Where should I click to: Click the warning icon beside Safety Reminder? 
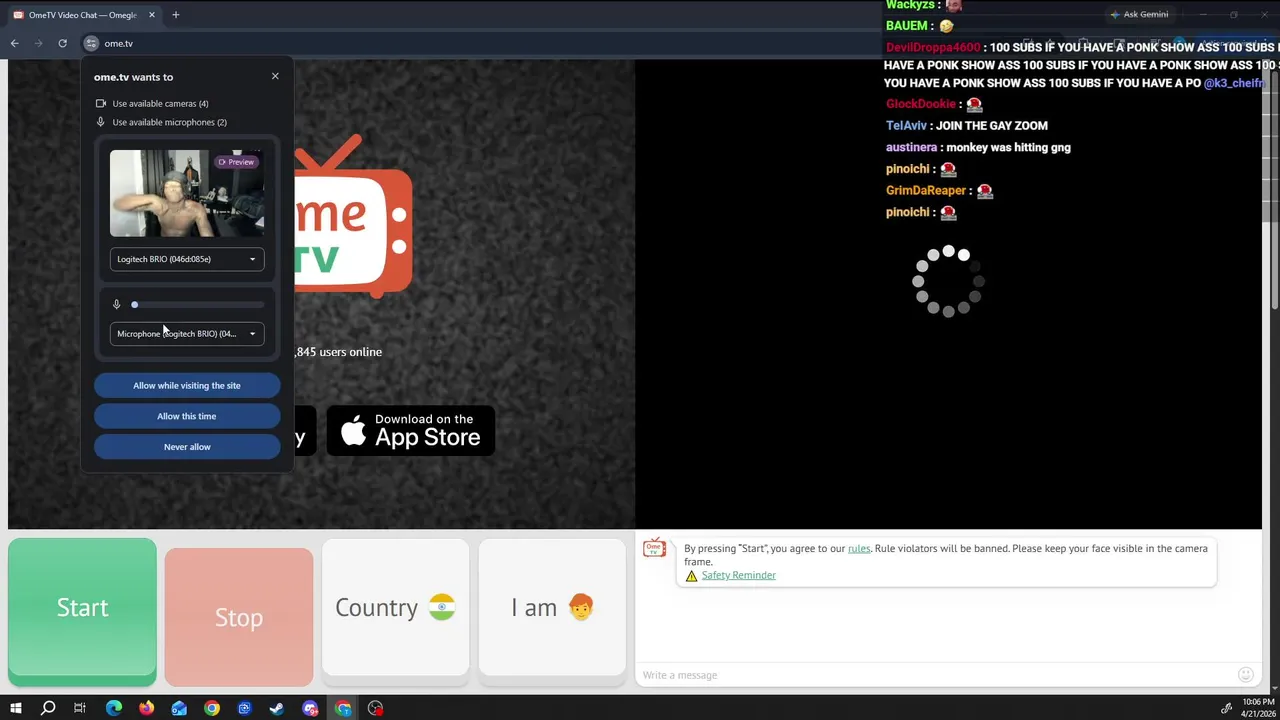691,576
